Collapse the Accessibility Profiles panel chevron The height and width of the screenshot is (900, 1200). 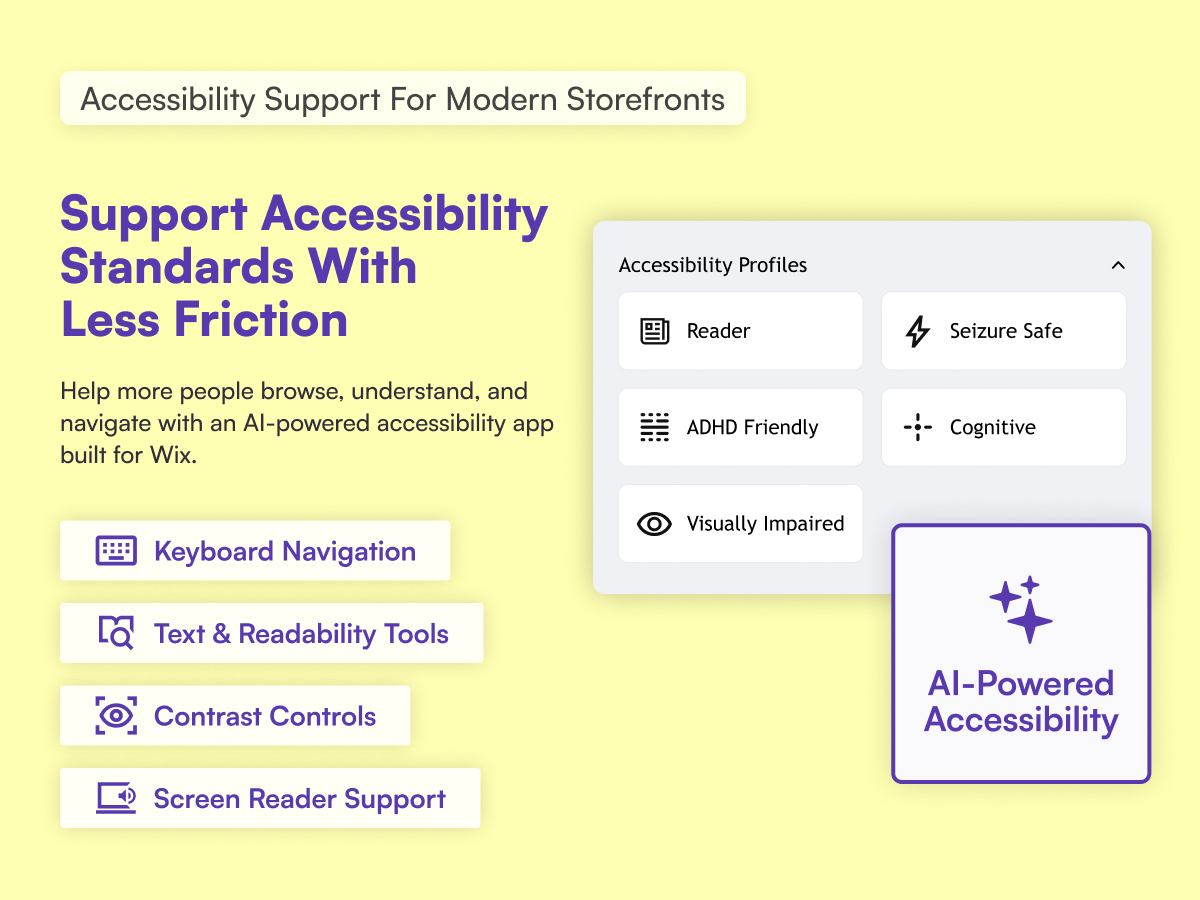point(1118,265)
